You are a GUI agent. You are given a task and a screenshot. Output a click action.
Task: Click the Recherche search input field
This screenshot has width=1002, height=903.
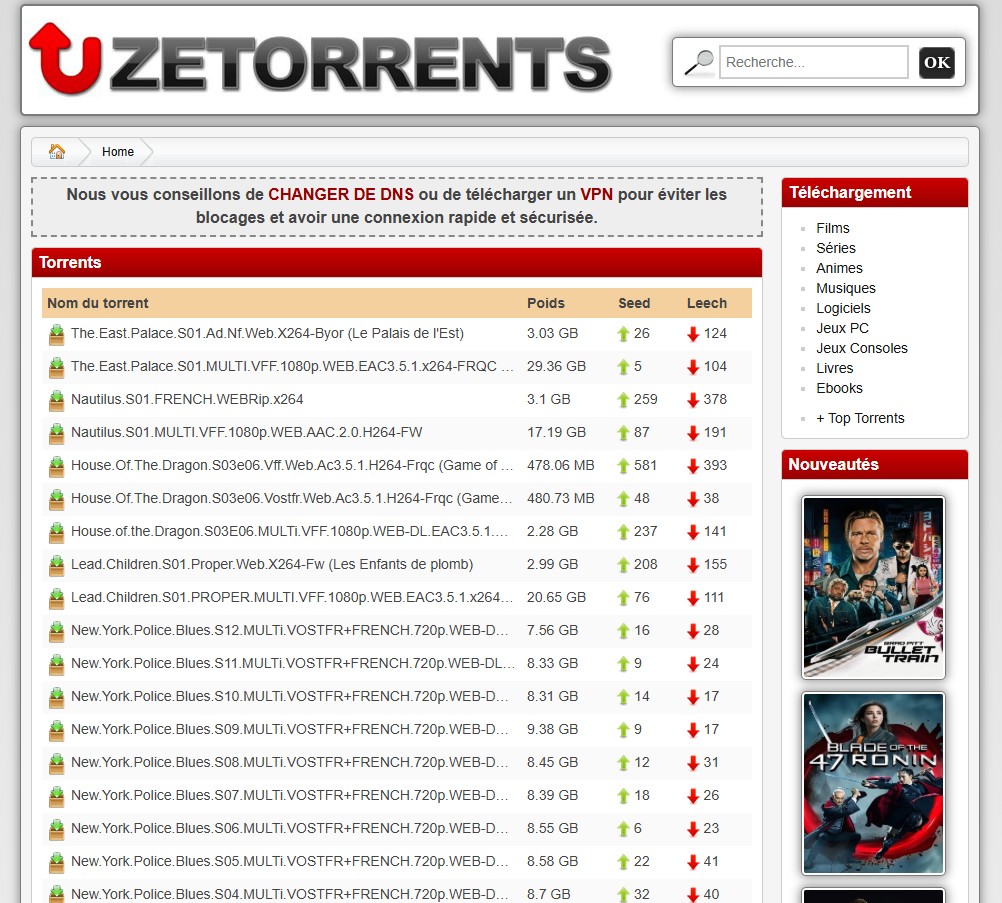813,62
